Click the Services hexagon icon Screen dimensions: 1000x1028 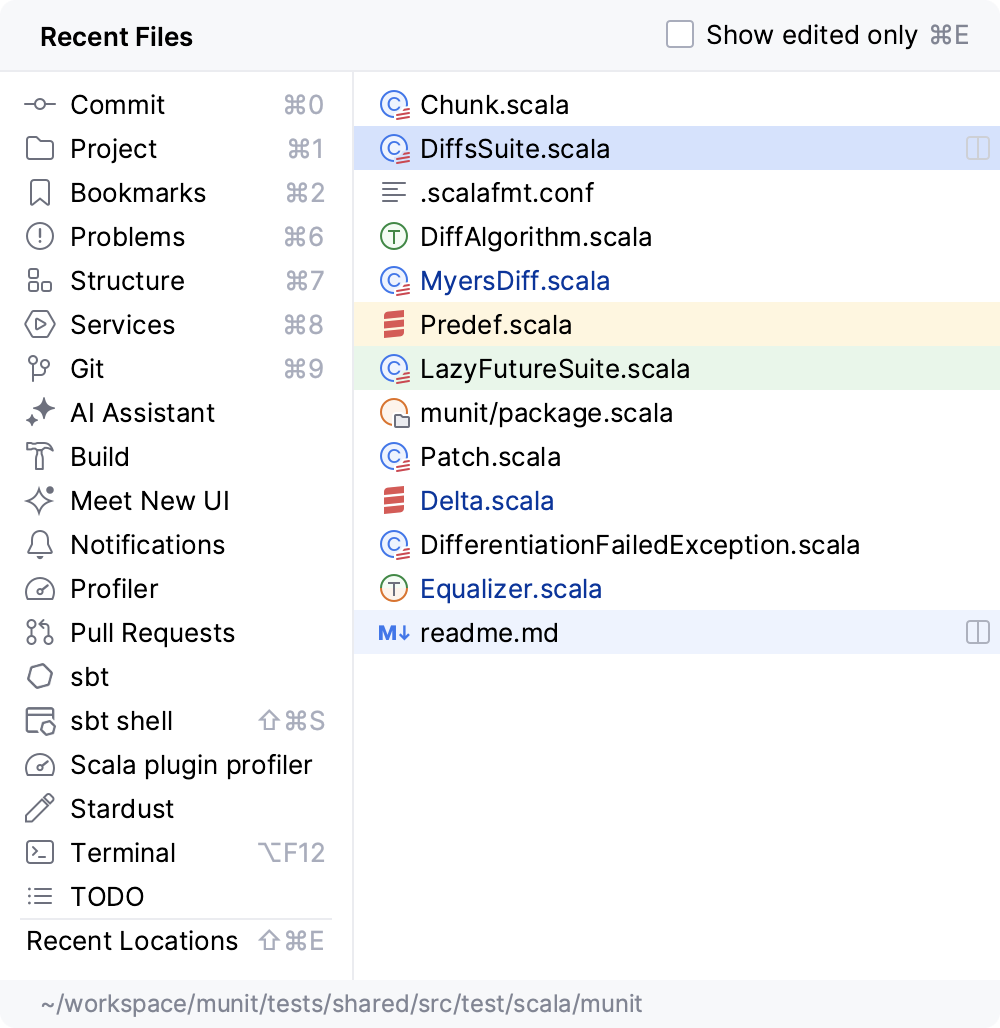click(40, 325)
